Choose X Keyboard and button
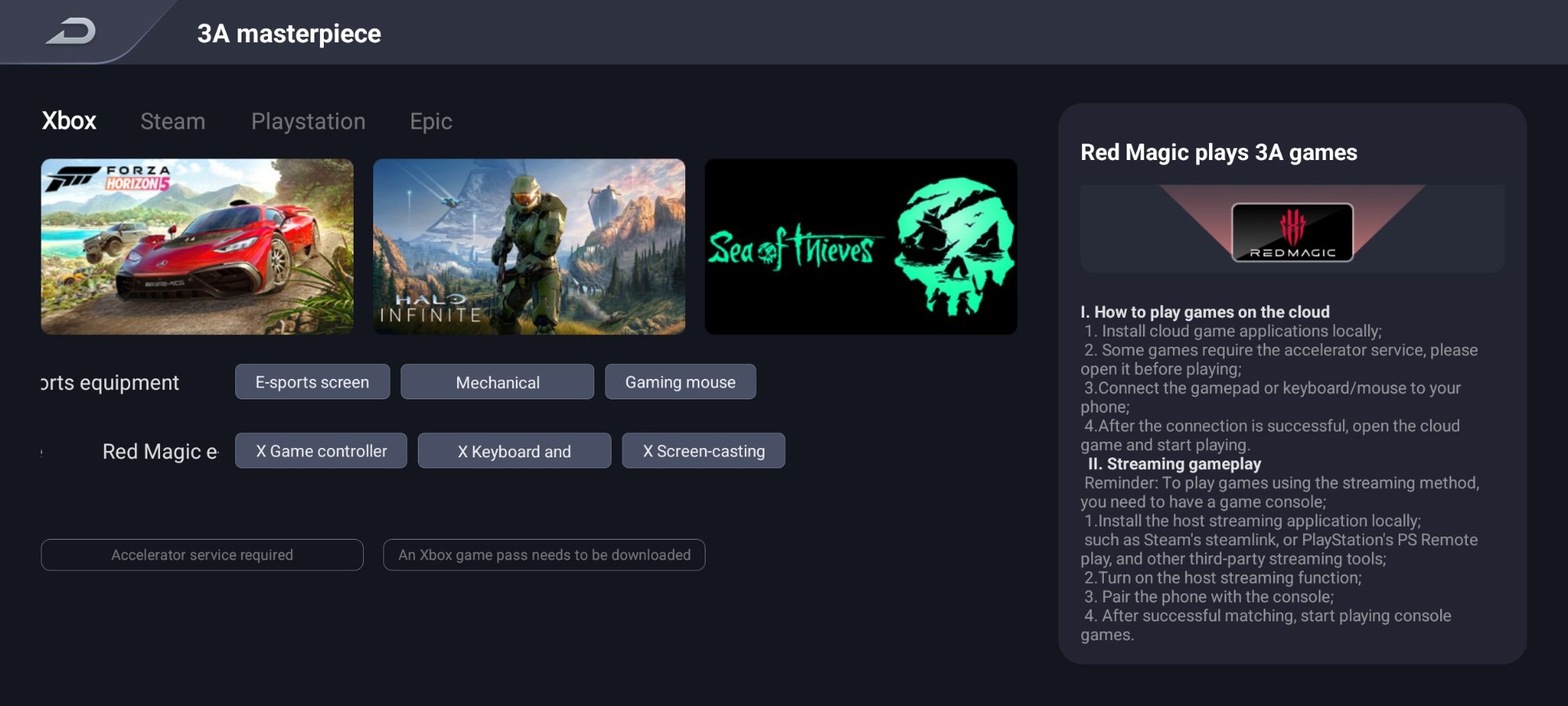Viewport: 1568px width, 706px height. (514, 451)
